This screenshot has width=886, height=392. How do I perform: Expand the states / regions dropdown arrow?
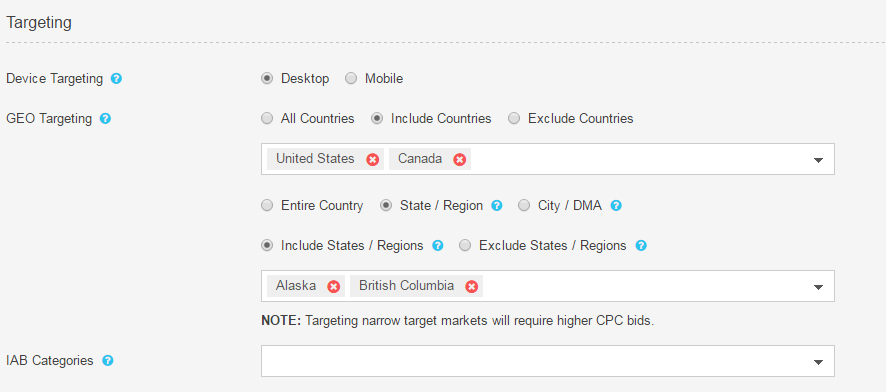818,287
